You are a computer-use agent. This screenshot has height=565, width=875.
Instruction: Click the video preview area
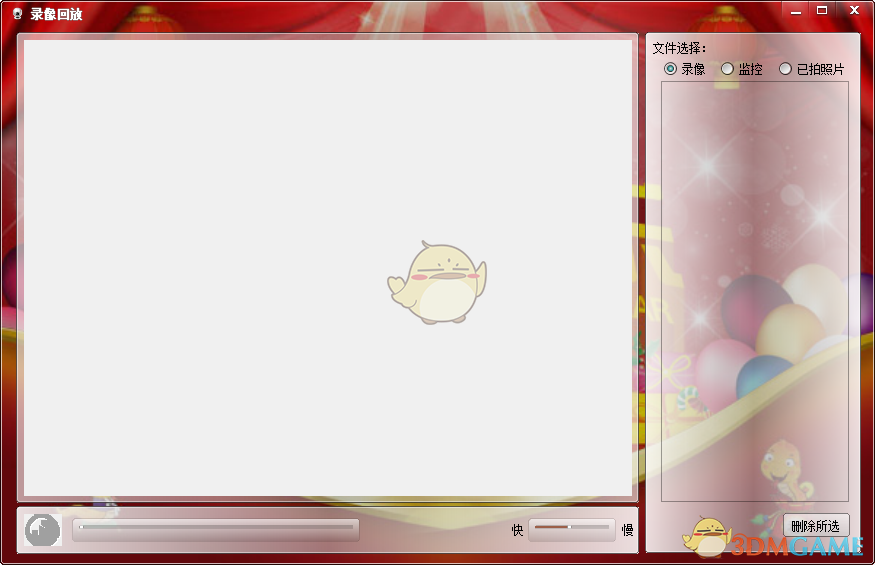[328, 267]
